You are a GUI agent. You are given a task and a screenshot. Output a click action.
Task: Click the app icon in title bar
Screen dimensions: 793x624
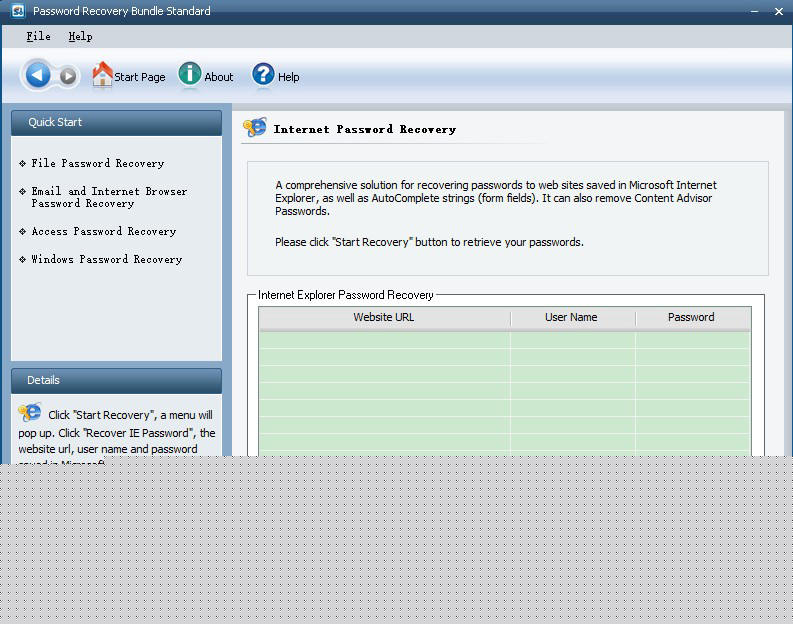point(18,11)
